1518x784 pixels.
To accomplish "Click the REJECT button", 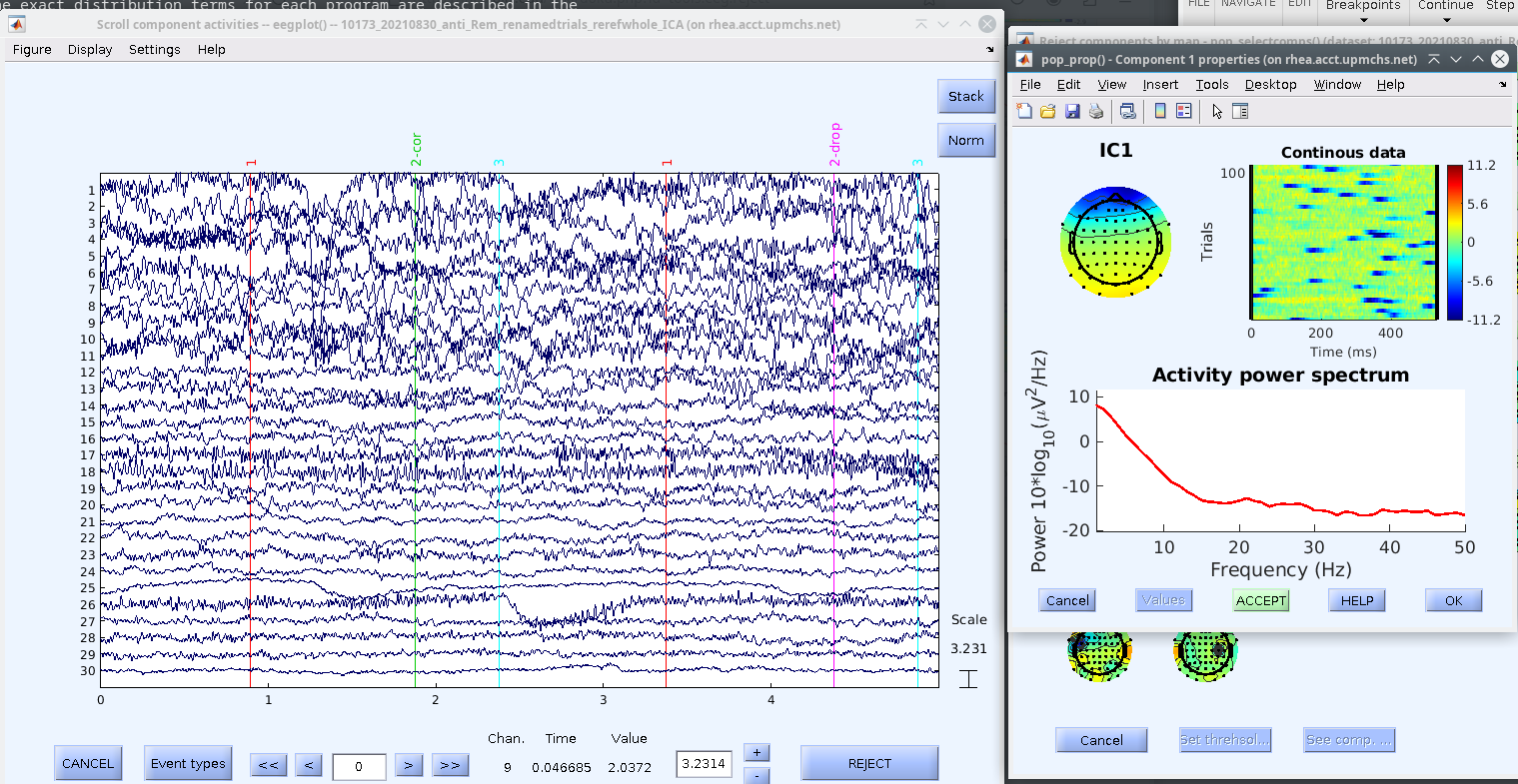I will point(868,764).
